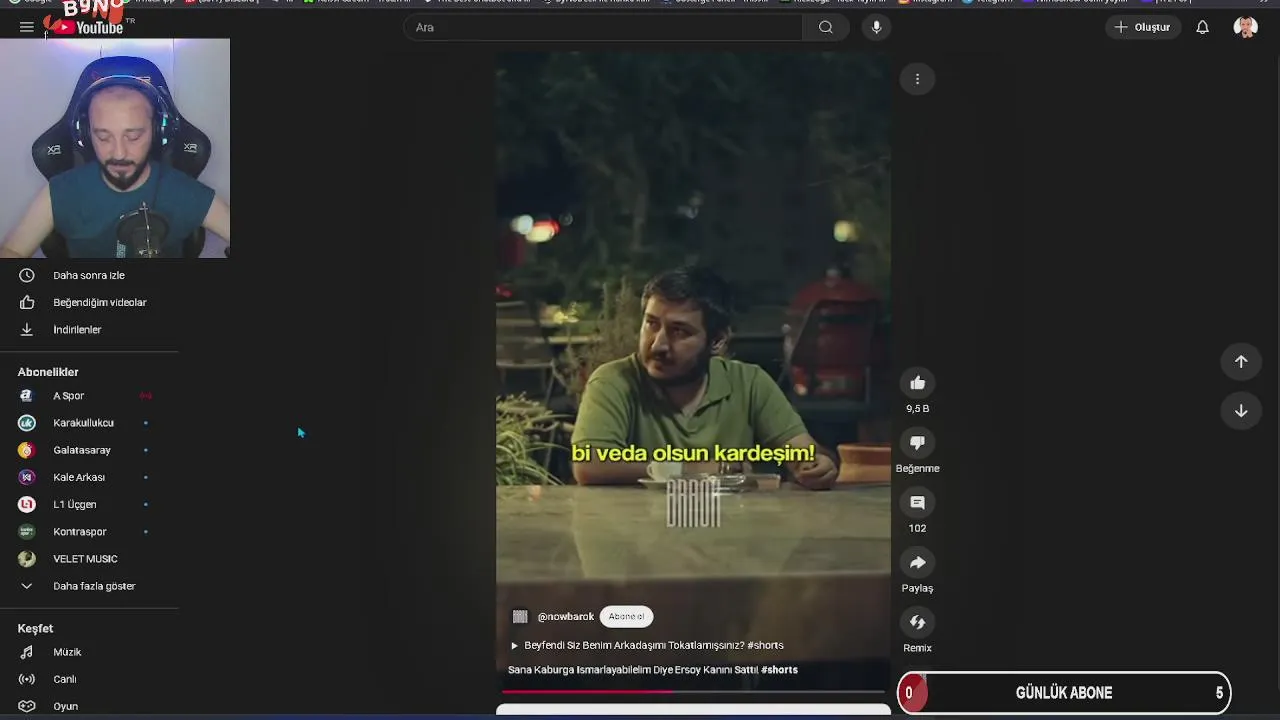
Task: Open comments showing 102
Action: (x=917, y=503)
